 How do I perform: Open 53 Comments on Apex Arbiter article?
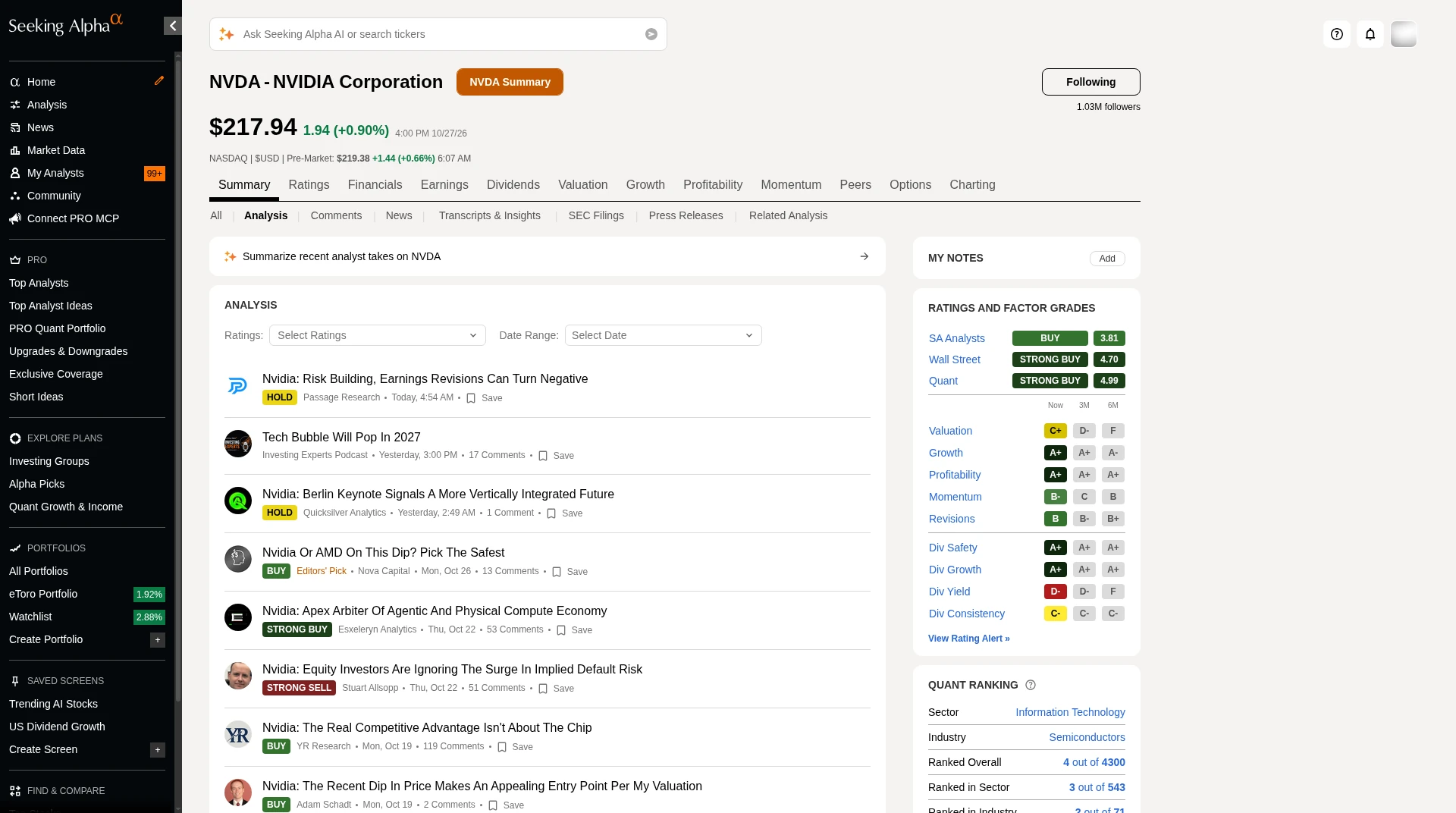click(515, 629)
